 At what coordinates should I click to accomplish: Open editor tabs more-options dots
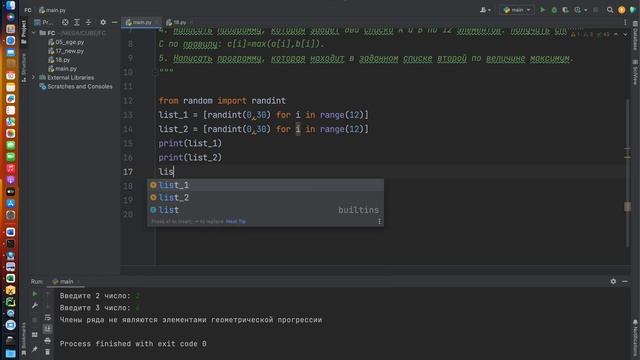coord(625,22)
